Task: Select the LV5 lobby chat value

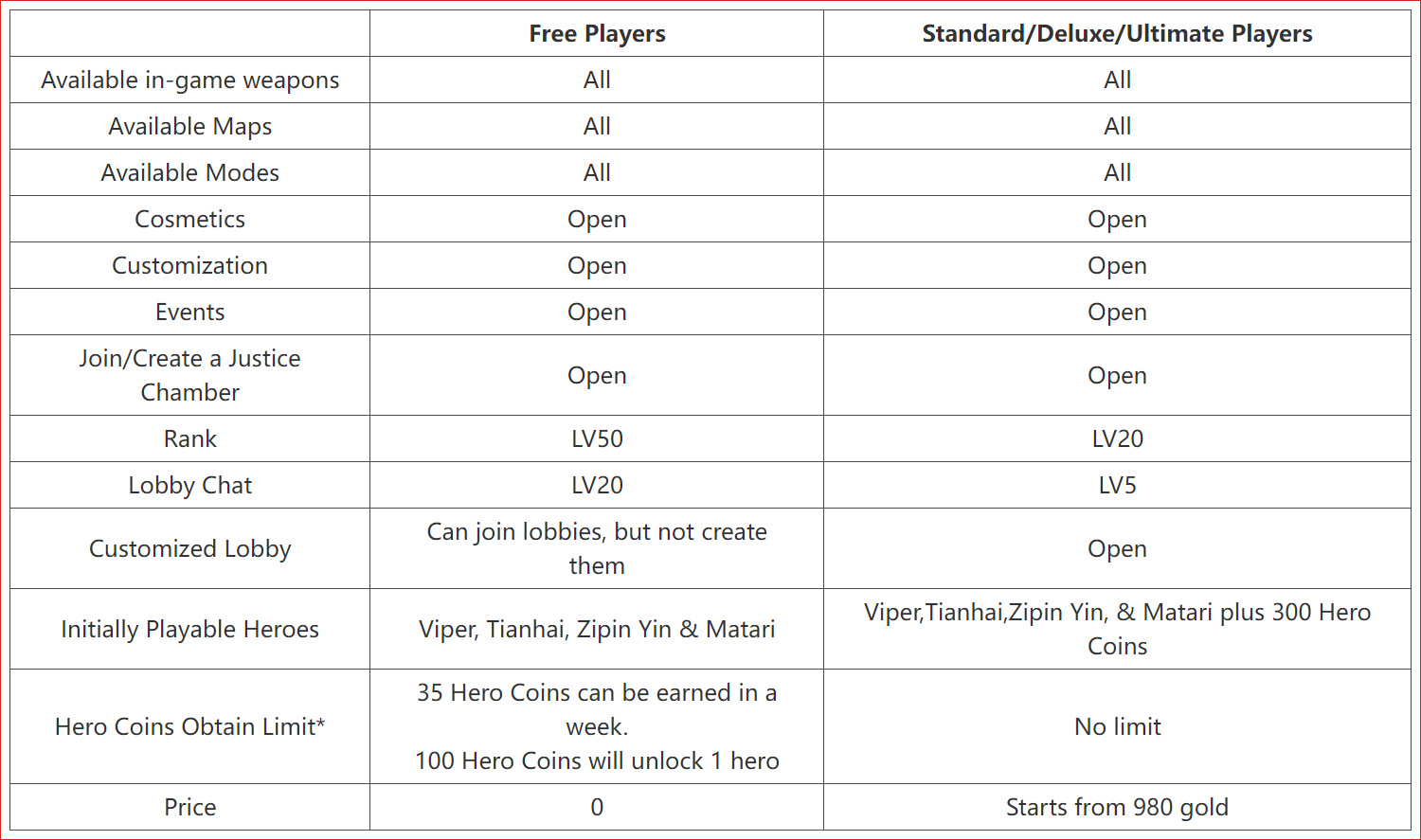Action: tap(1117, 485)
